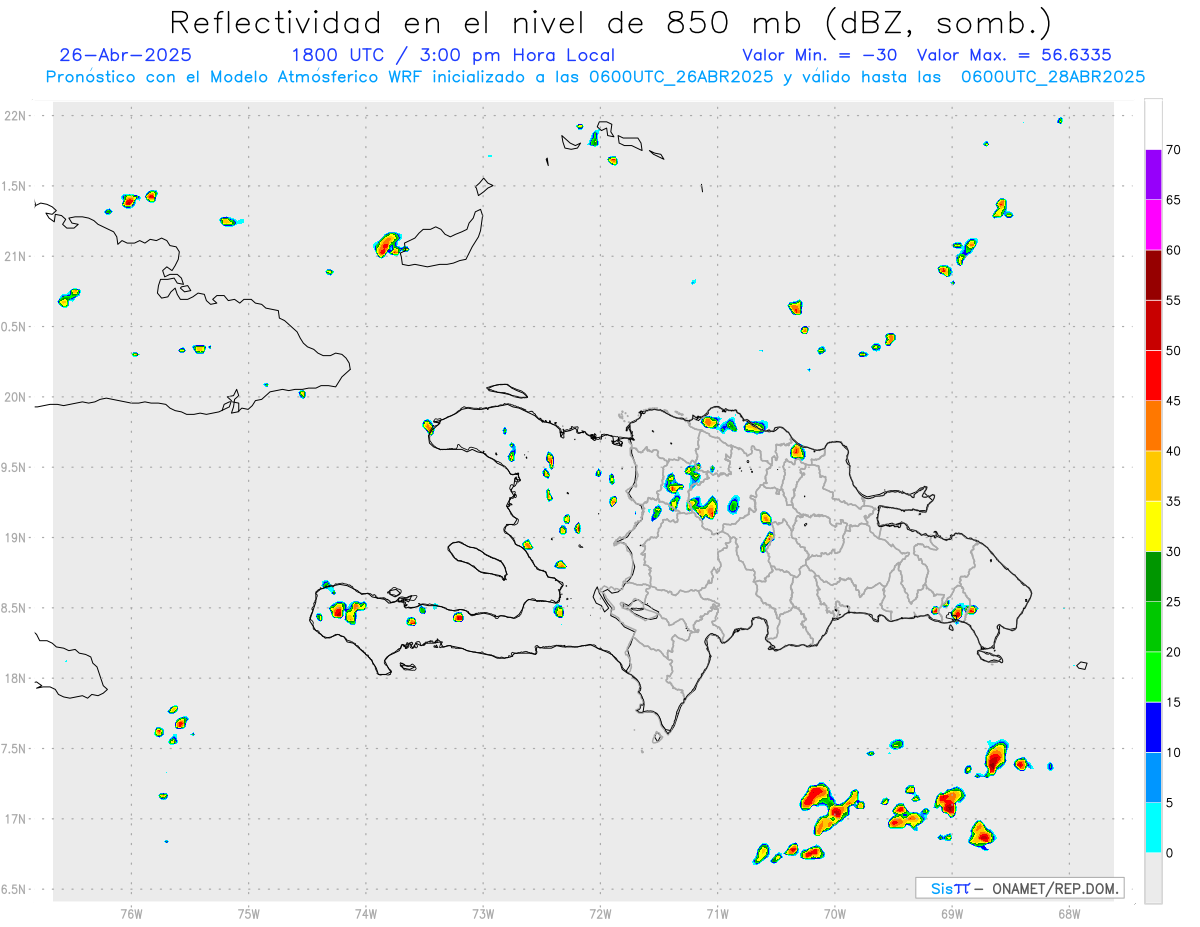Image resolution: width=1200 pixels, height=927 pixels.
Task: Click the colorbar tick label '55'
Action: (1173, 300)
